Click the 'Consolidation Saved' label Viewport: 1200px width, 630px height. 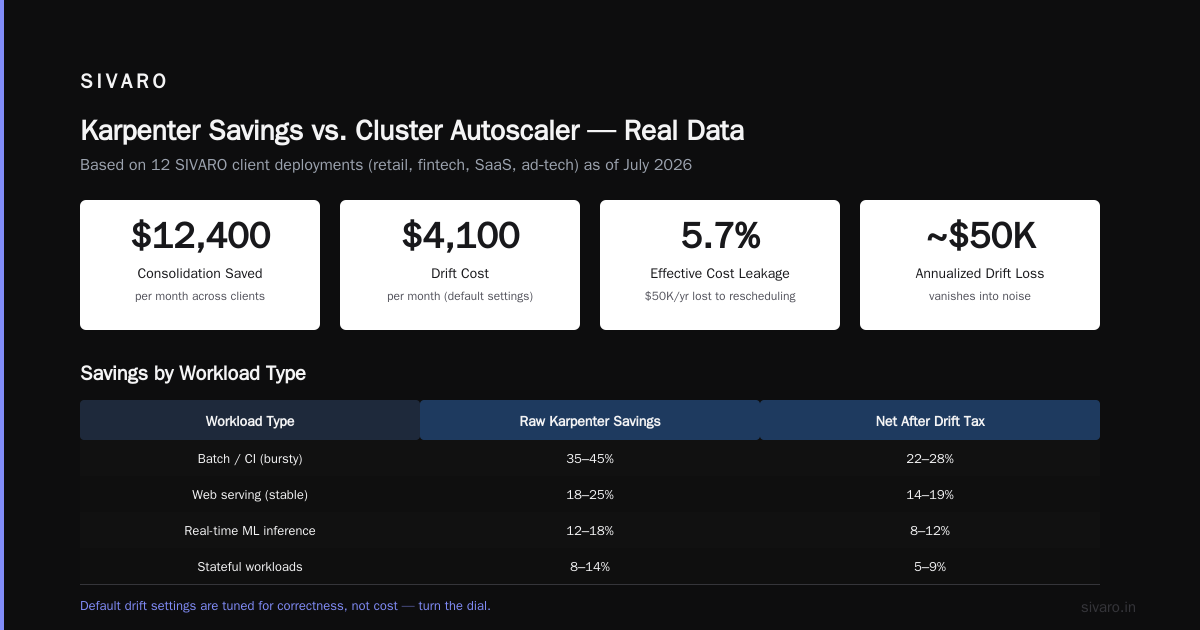[200, 273]
